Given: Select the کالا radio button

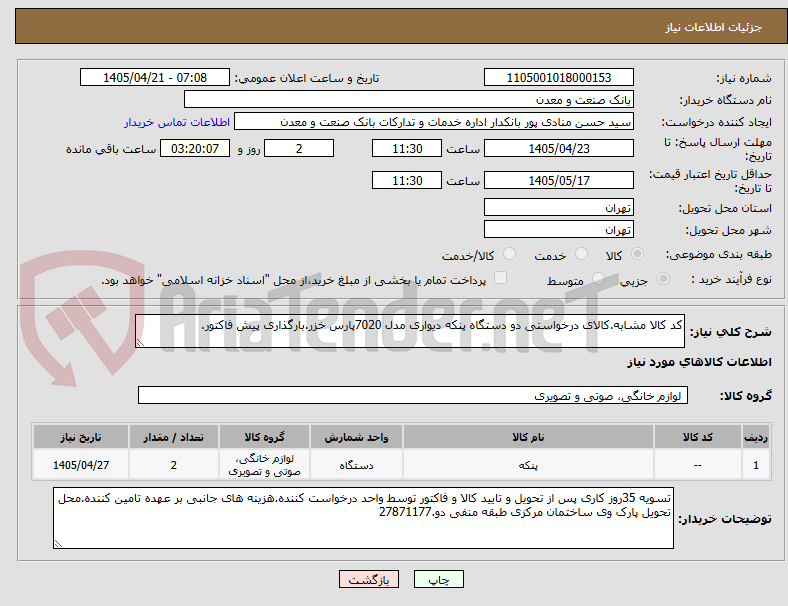Looking at the screenshot, I should [x=637, y=254].
